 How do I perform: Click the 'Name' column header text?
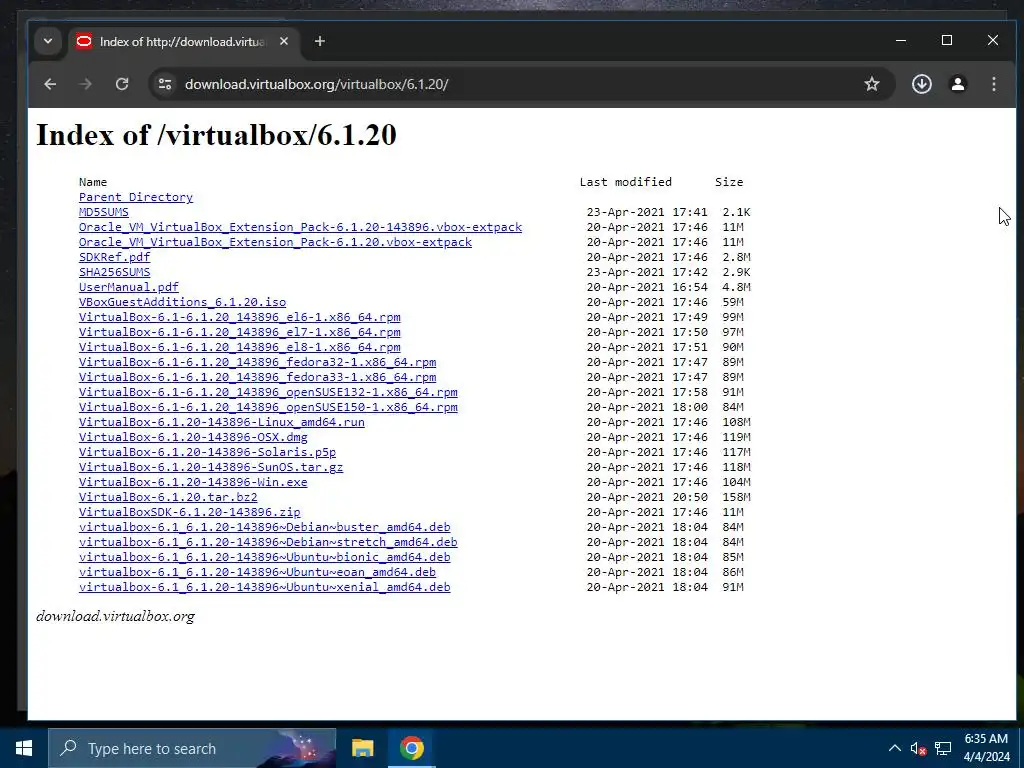point(93,182)
